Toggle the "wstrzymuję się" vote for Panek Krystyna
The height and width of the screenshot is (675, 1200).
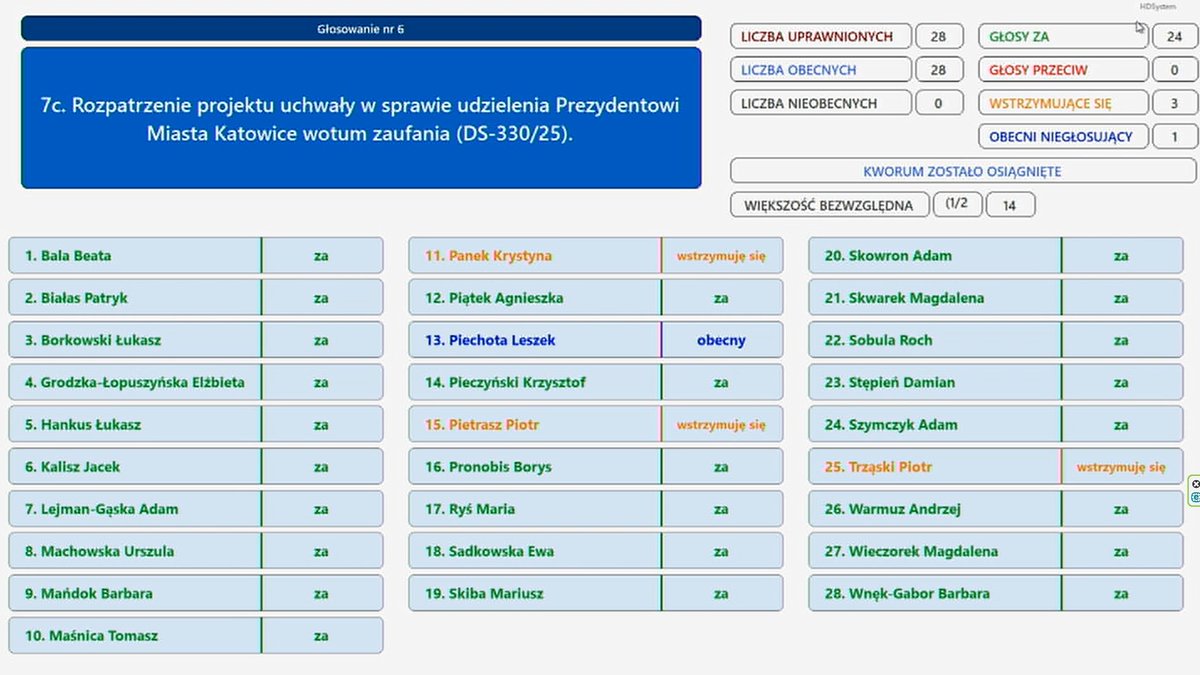(x=720, y=255)
